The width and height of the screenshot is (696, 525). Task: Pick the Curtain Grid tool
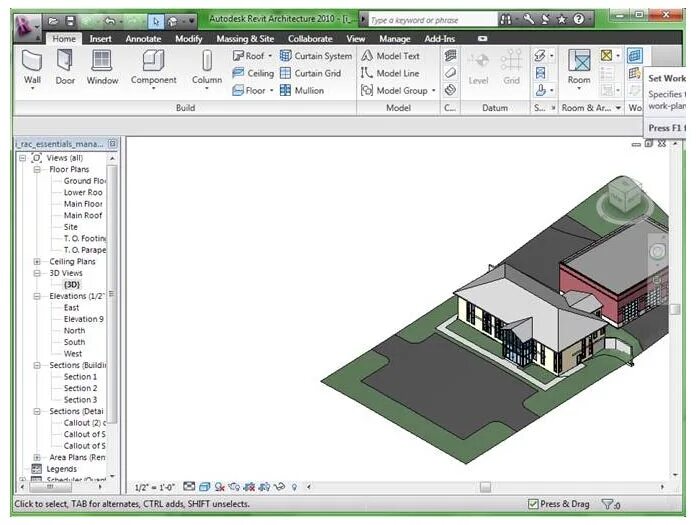311,73
